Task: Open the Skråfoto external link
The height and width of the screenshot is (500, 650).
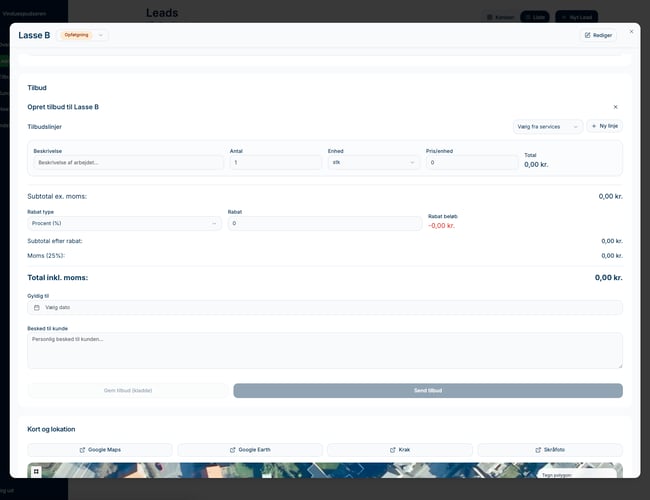Action: click(548, 450)
